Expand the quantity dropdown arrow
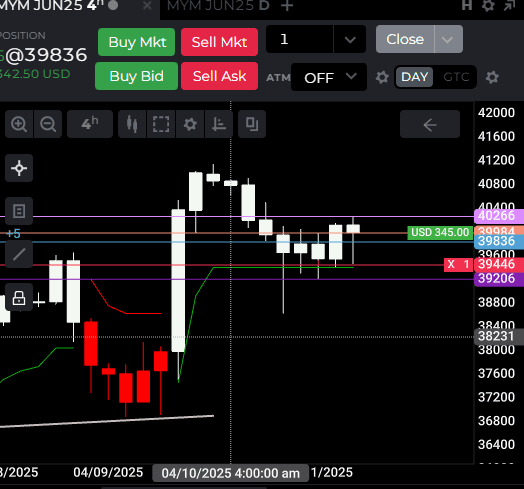The height and width of the screenshot is (489, 524). 350,39
